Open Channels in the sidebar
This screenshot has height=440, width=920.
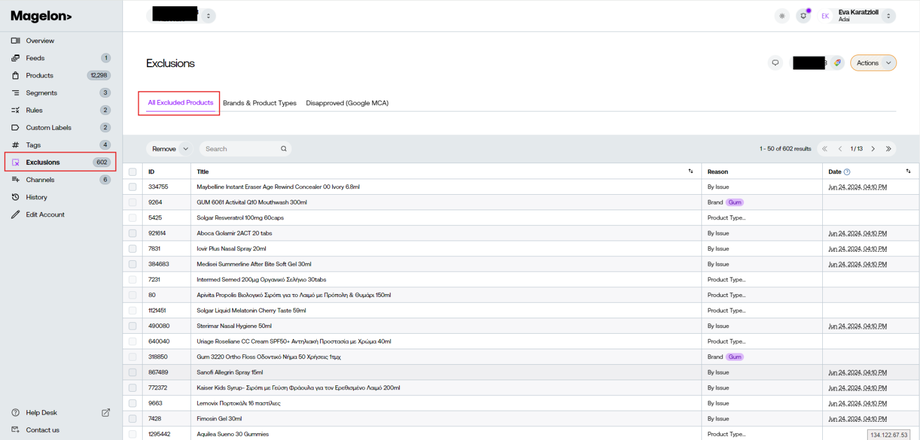click(40, 180)
